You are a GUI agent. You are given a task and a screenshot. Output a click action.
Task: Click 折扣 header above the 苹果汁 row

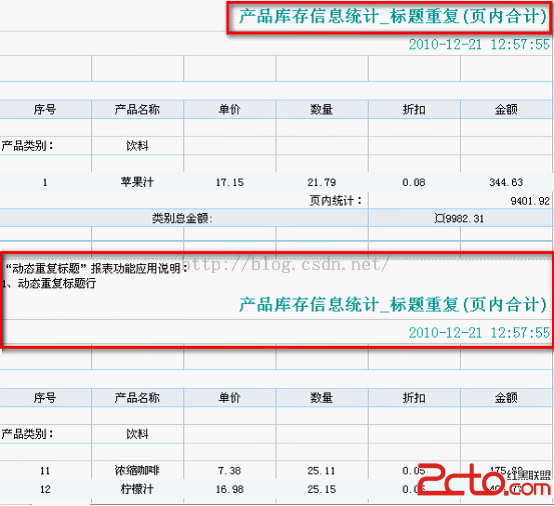[414, 110]
